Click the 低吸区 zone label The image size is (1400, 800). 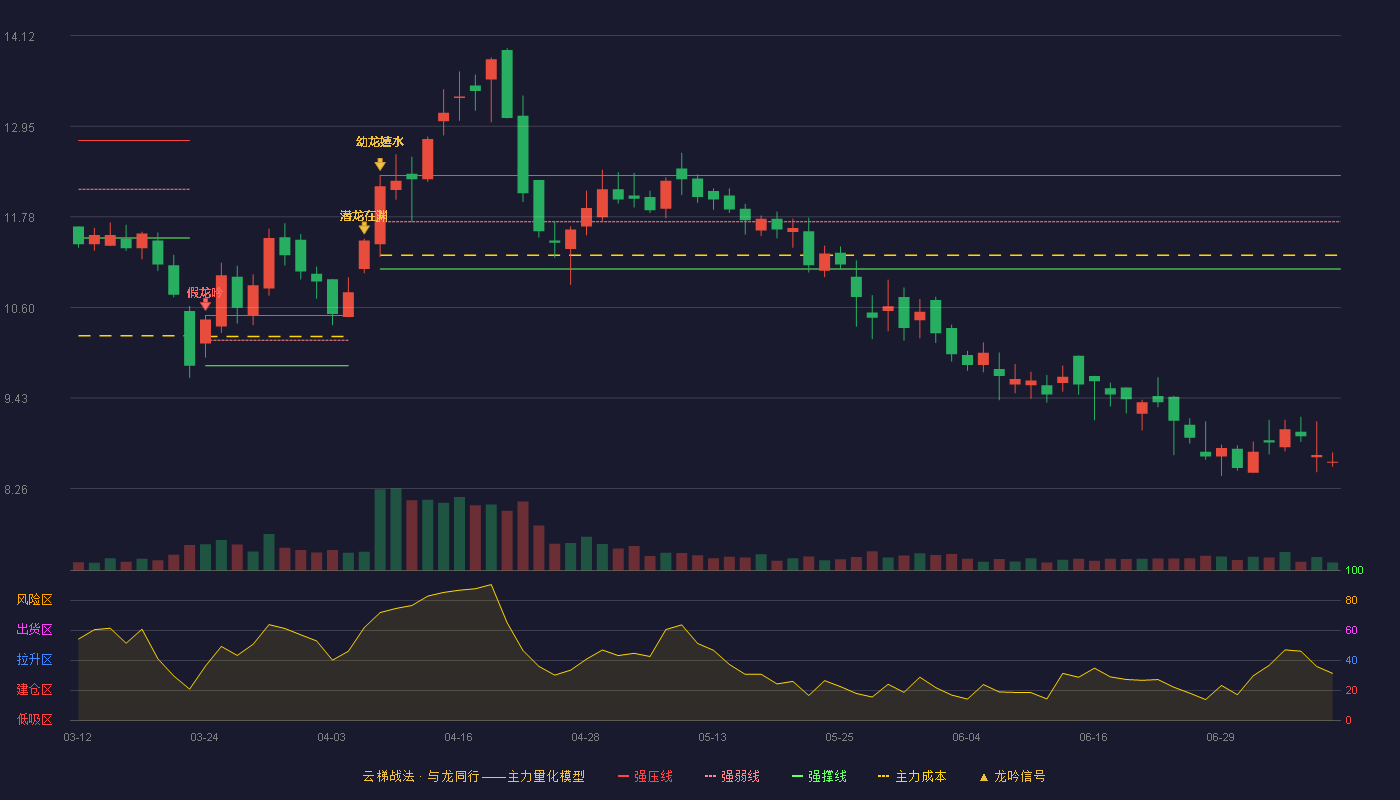pyautogui.click(x=35, y=720)
